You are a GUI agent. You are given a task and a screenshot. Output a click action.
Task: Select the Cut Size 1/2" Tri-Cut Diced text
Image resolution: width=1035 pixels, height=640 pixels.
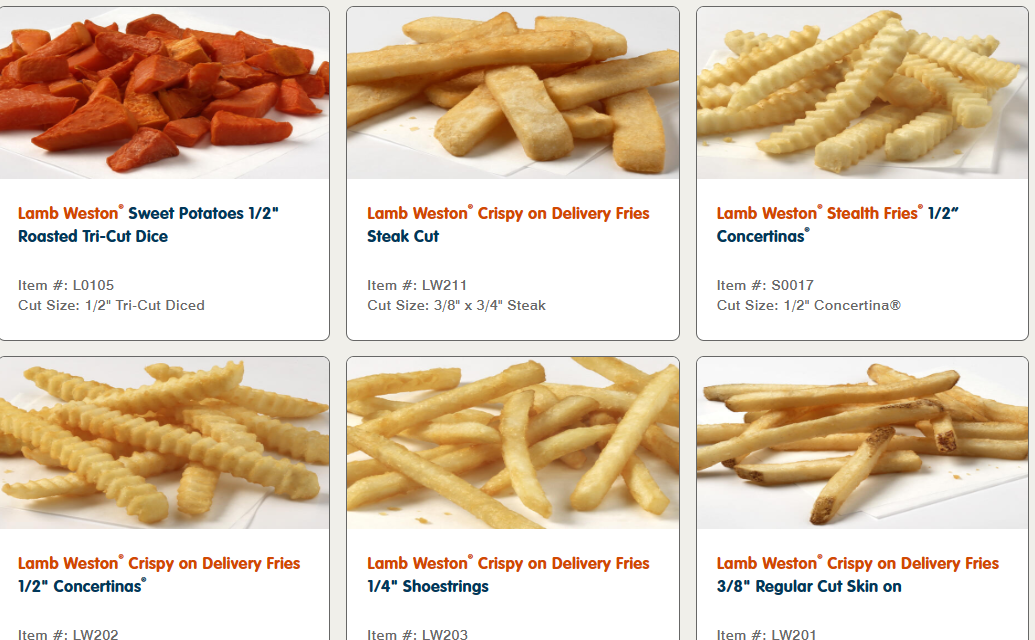tap(112, 305)
